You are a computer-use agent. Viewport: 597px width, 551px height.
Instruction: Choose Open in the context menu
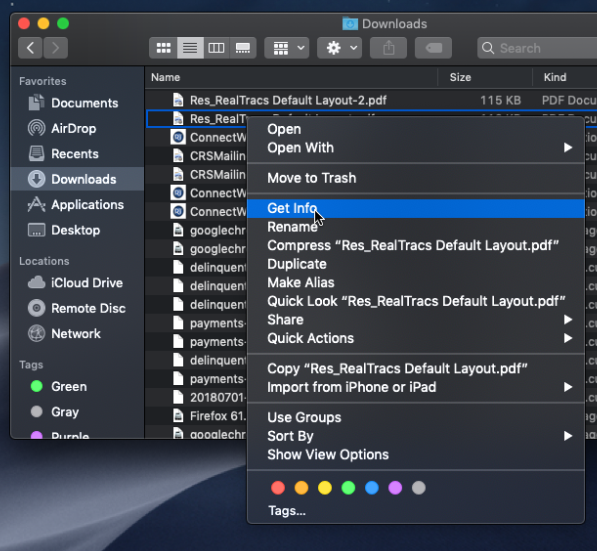[416, 129]
